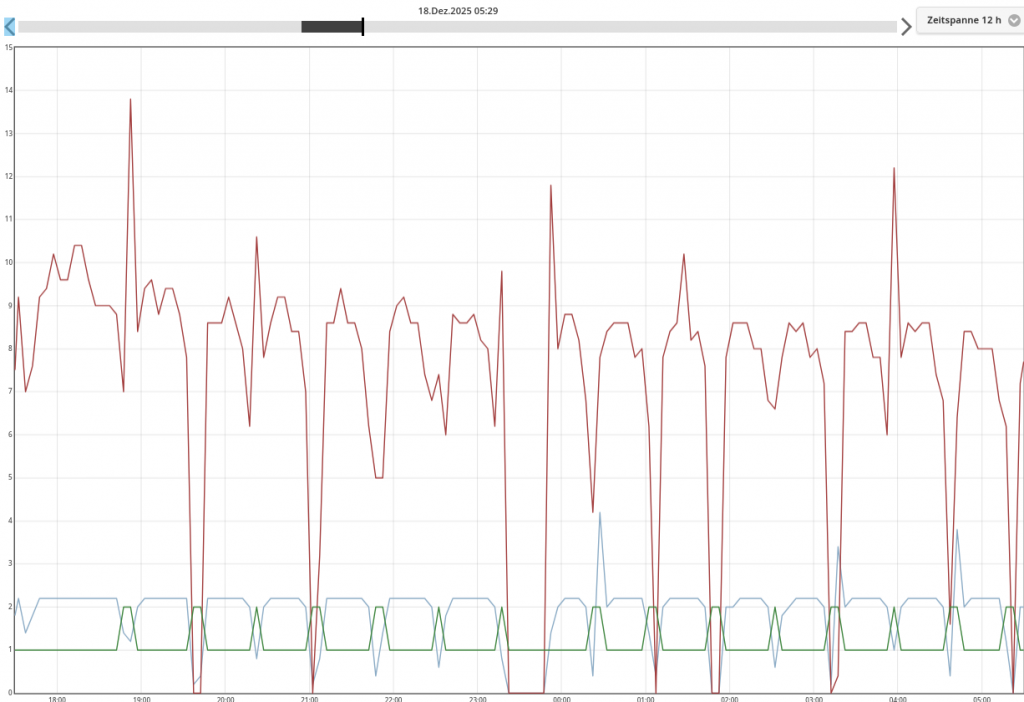Select the blue spike near 3.4 after 03:00

click(x=838, y=547)
